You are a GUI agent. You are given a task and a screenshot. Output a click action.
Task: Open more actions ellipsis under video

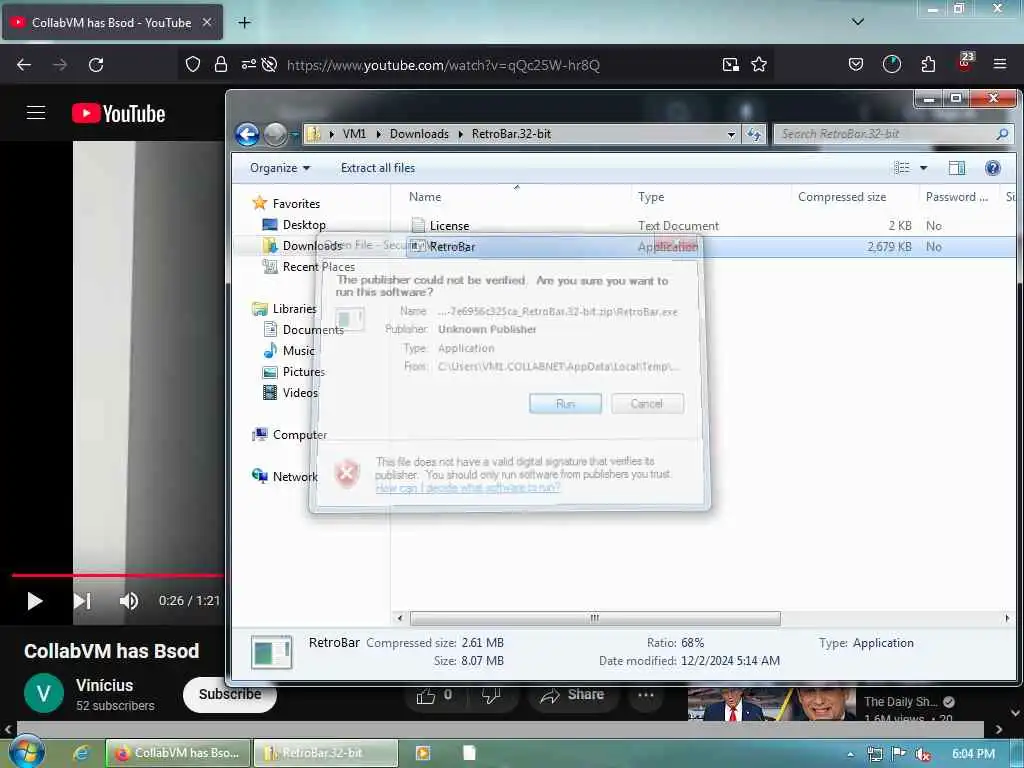(646, 696)
